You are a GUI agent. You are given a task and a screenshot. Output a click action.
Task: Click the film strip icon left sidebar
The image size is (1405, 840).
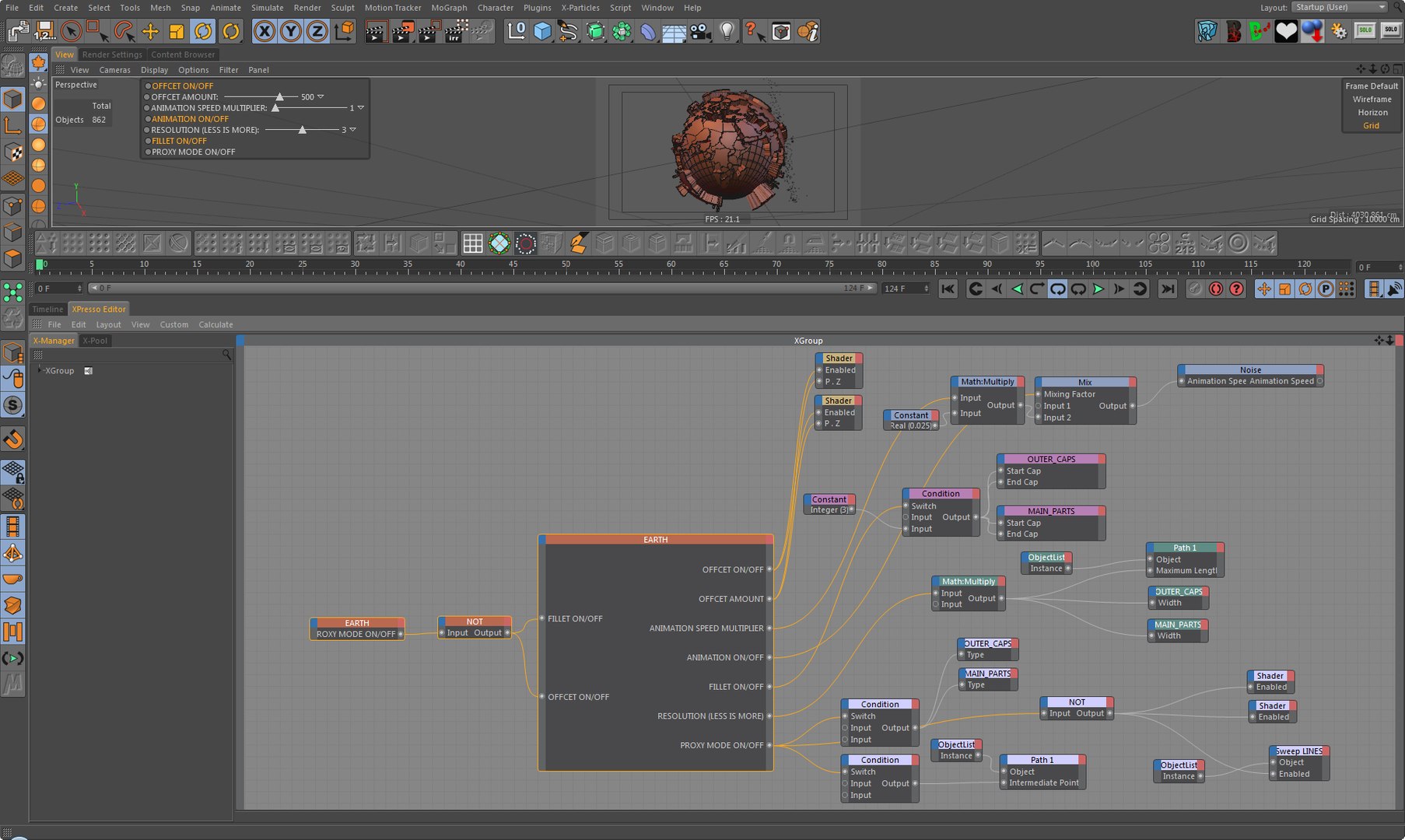[x=13, y=527]
